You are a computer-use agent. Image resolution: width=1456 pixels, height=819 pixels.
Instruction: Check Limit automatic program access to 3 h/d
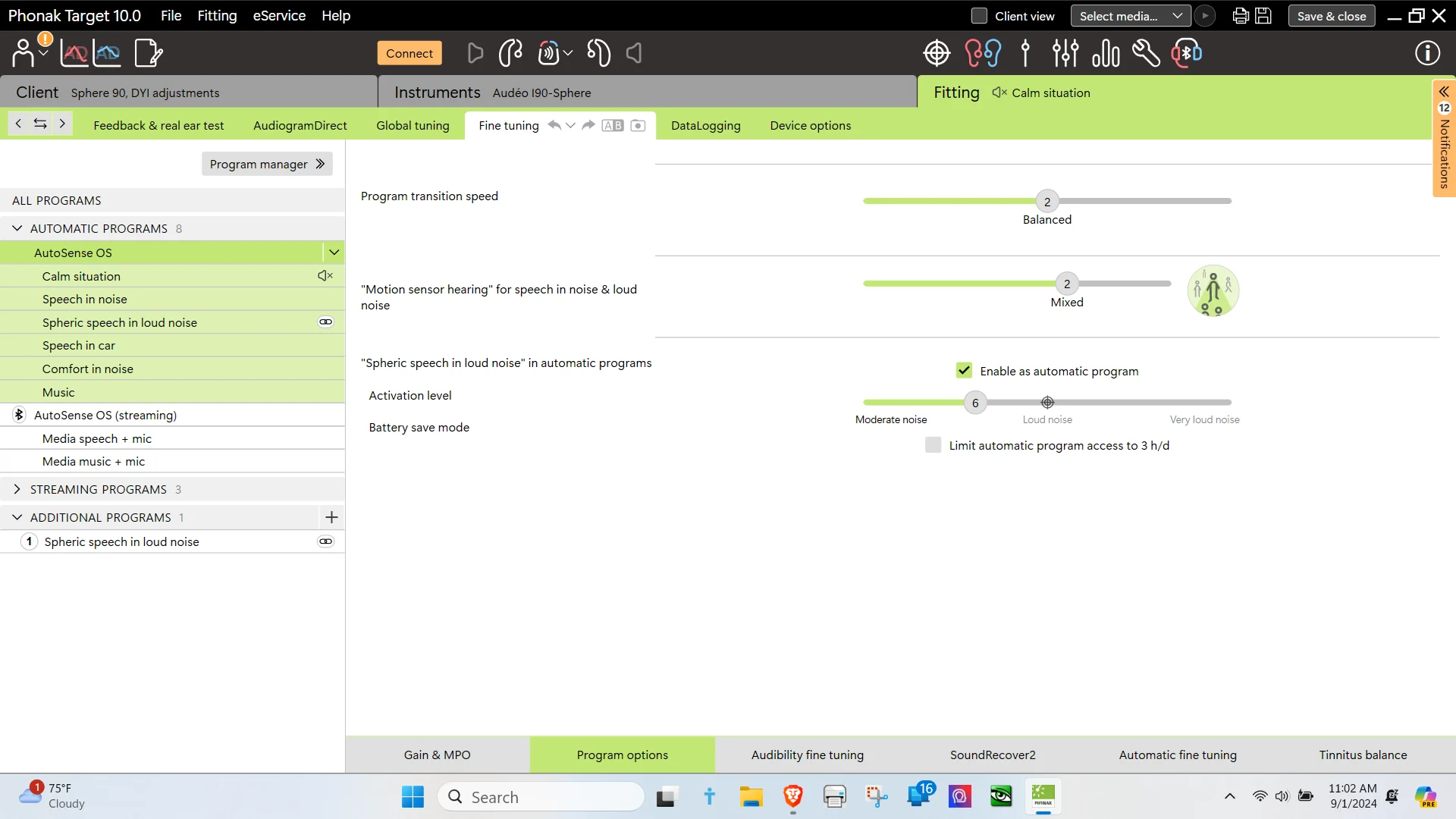[x=933, y=445]
